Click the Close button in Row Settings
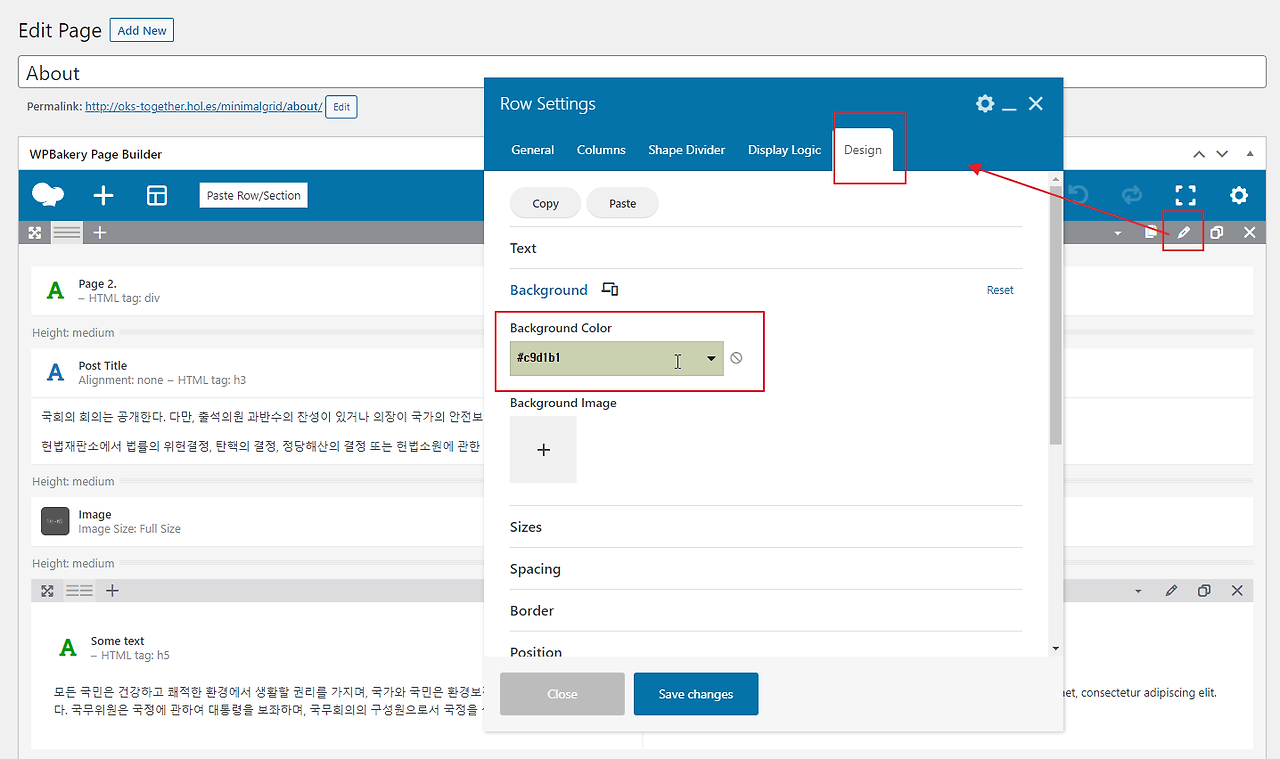 click(x=562, y=694)
